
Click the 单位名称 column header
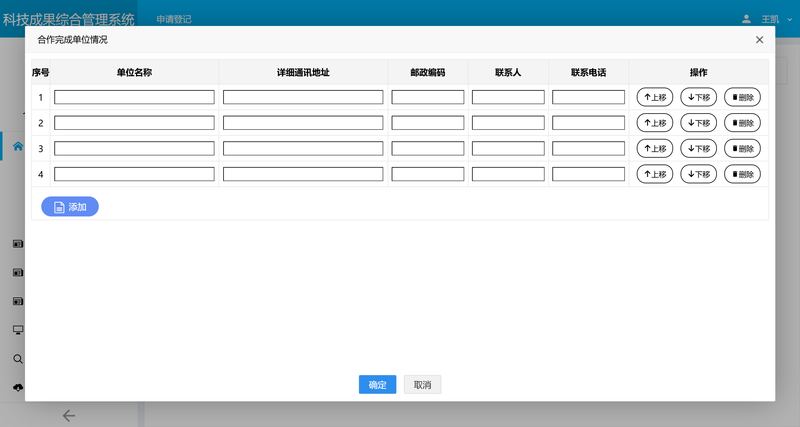134,72
